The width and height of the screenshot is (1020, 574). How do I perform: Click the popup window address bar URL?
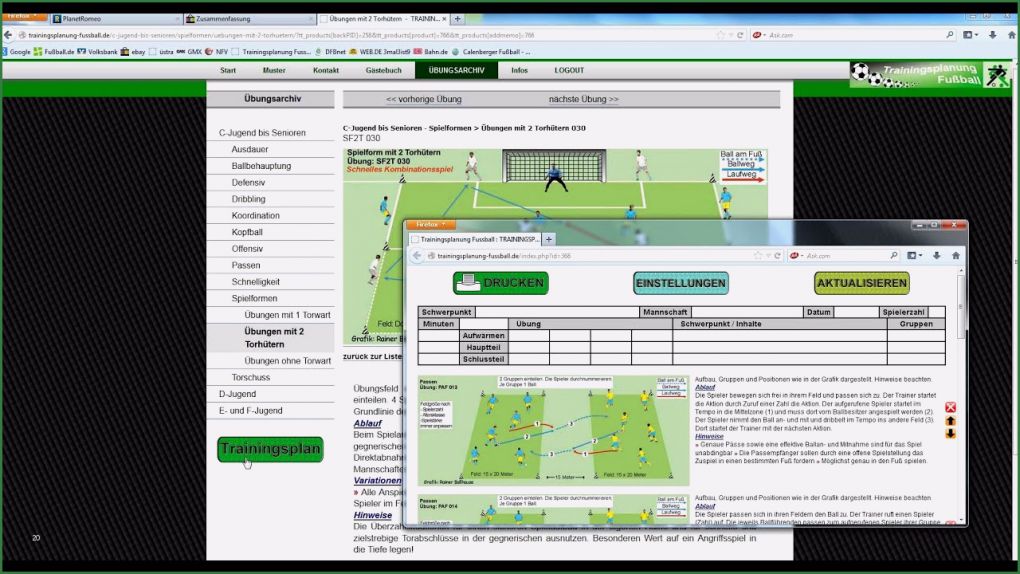pyautogui.click(x=503, y=256)
